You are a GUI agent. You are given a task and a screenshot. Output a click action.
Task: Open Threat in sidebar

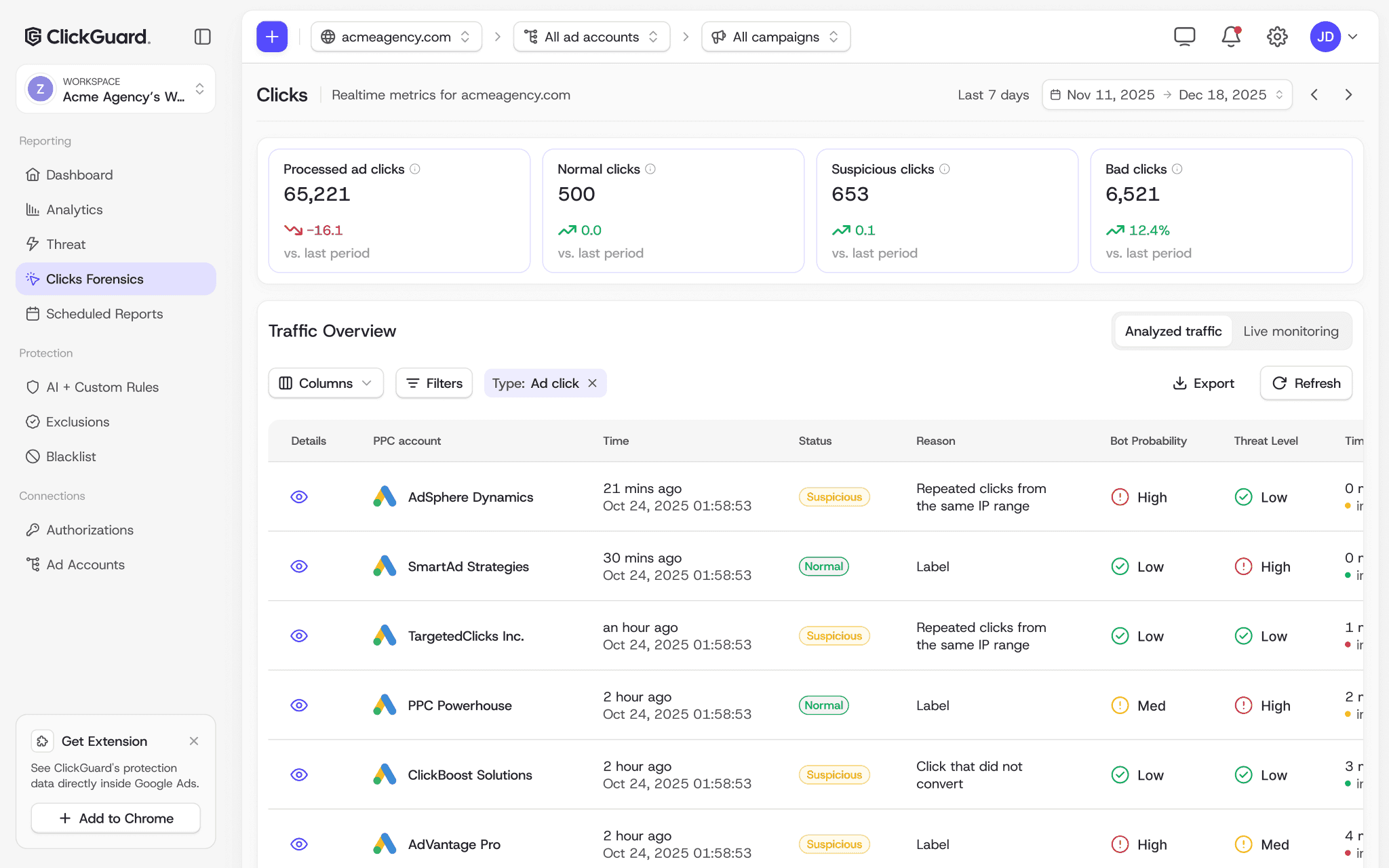tap(116, 244)
